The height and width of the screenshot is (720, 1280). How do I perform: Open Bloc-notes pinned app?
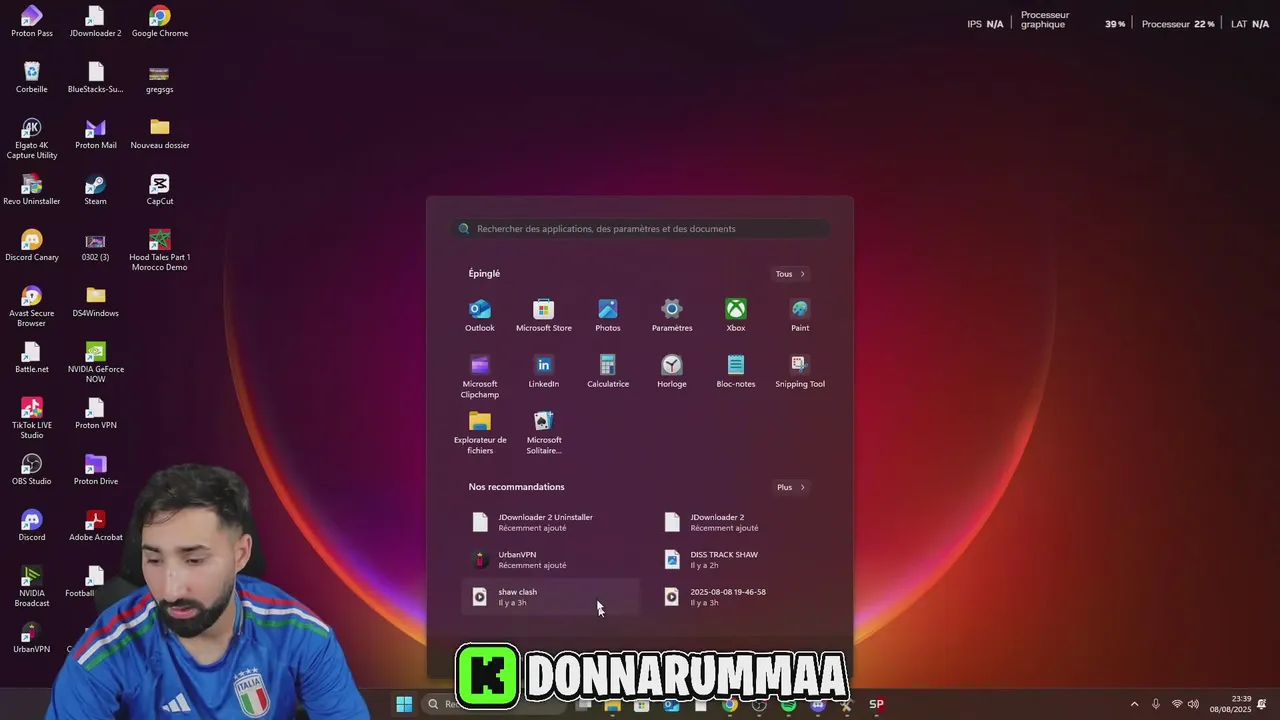736,372
